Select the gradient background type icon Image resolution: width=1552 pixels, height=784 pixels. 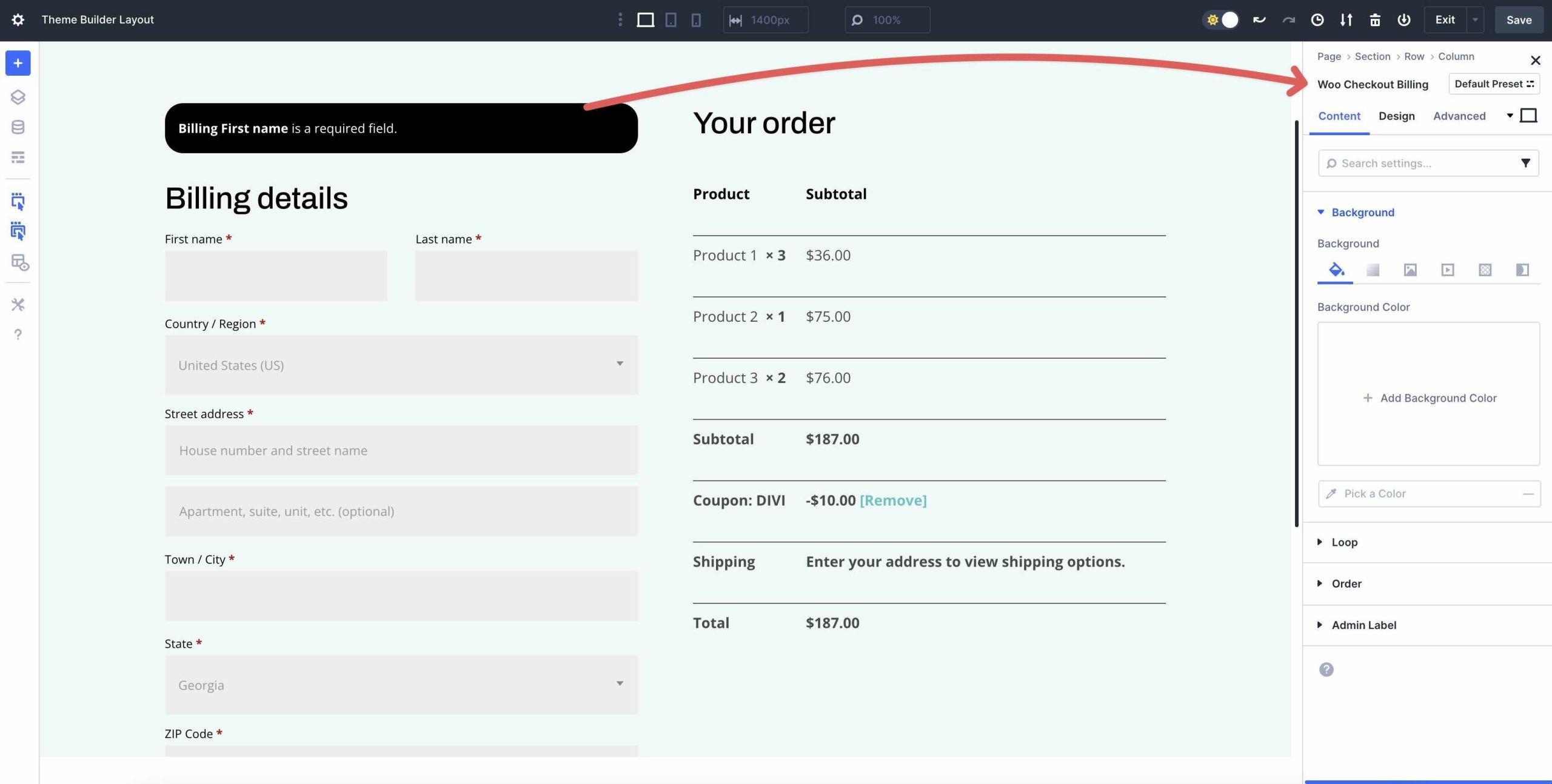point(1373,270)
